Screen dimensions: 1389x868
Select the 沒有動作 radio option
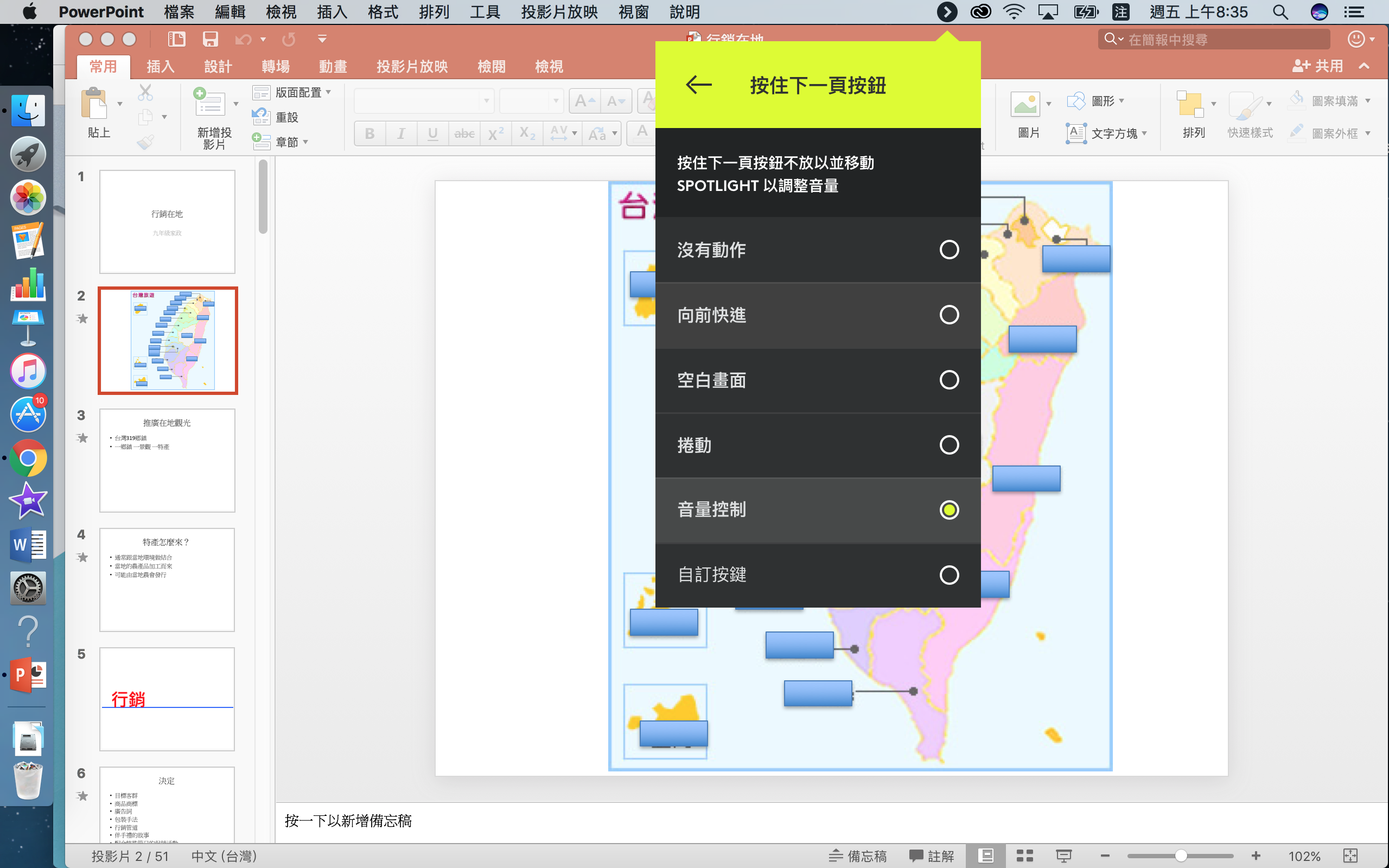tap(949, 250)
